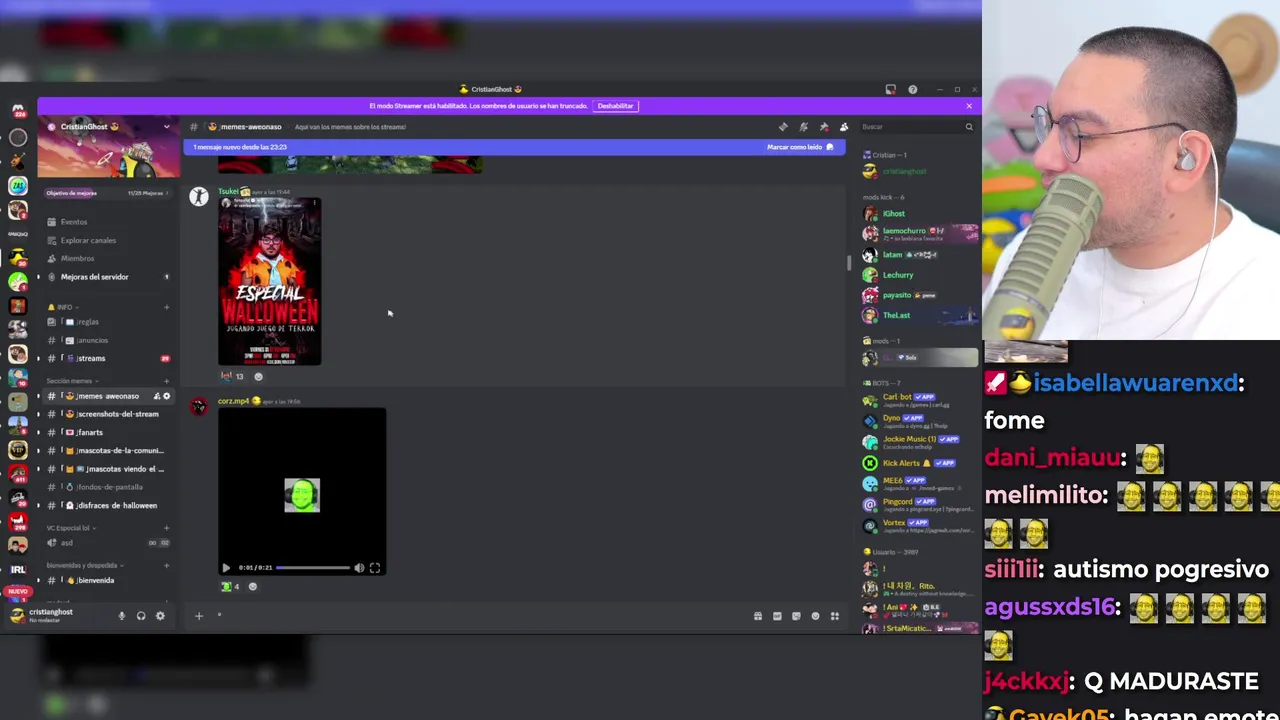1280x720 pixels.
Task: Open Lechurry member profile
Action: 918,275
